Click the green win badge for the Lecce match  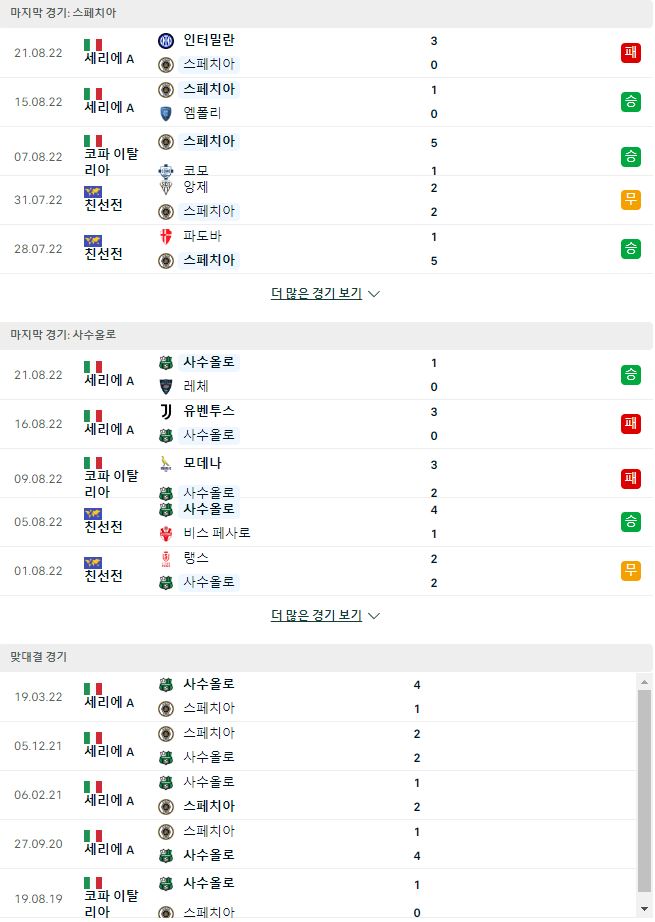click(630, 375)
